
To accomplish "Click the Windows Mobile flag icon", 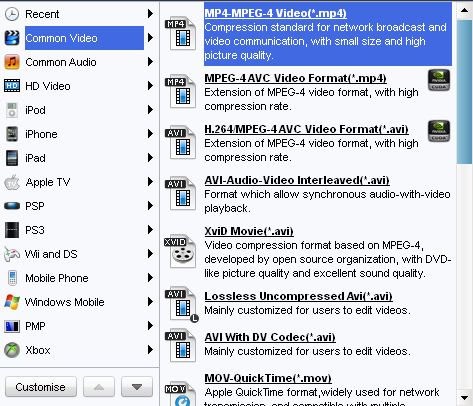I will pos(12,302).
